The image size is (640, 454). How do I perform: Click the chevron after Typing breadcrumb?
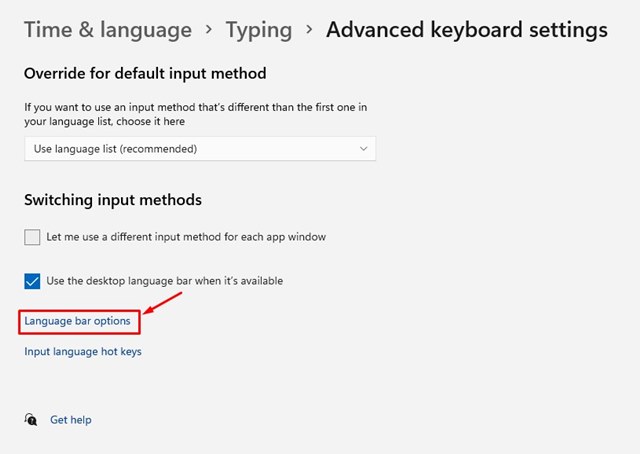(309, 29)
